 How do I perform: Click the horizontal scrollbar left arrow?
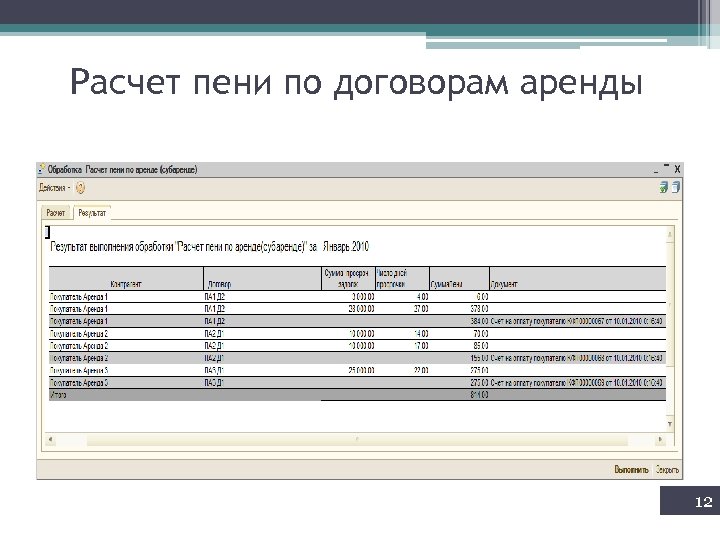(x=51, y=440)
